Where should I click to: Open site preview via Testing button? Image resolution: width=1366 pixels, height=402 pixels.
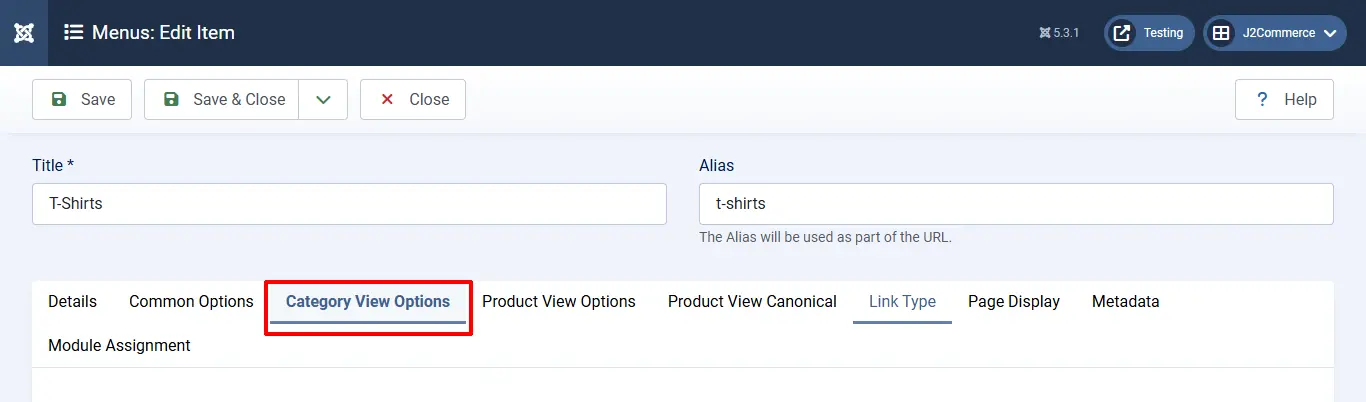[1149, 33]
